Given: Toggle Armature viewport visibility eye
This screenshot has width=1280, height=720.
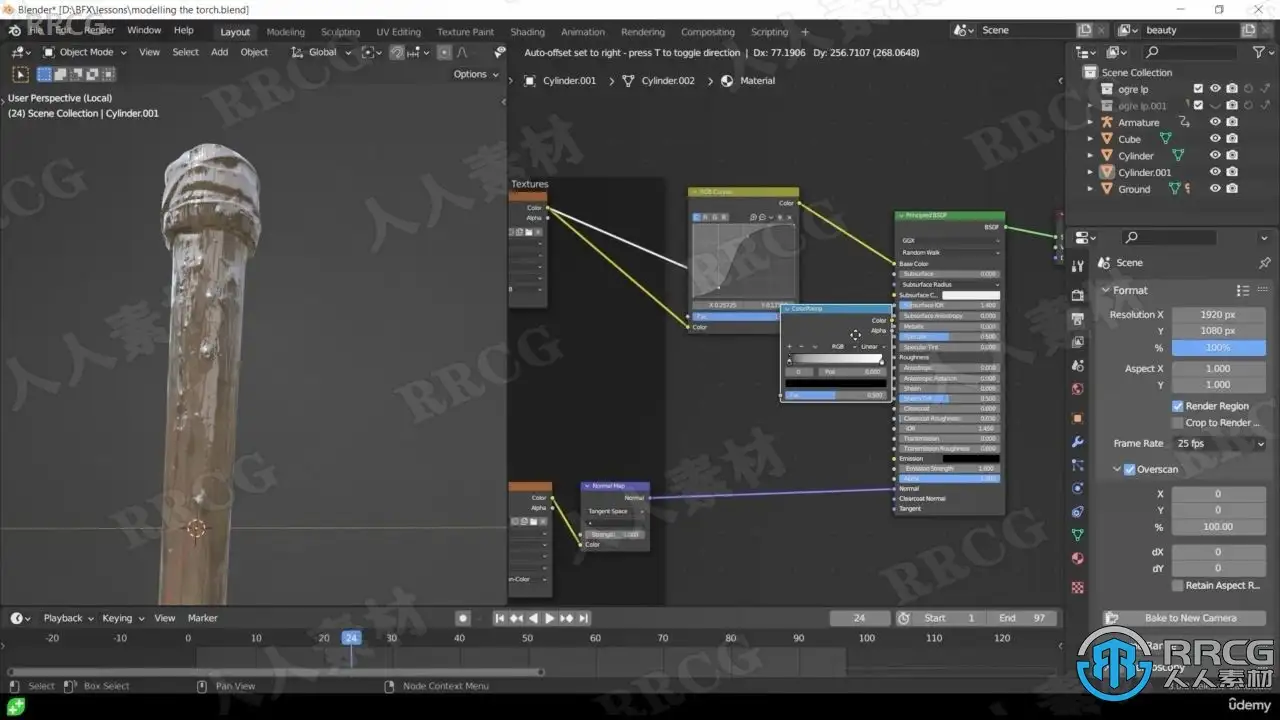Looking at the screenshot, I should (1215, 122).
